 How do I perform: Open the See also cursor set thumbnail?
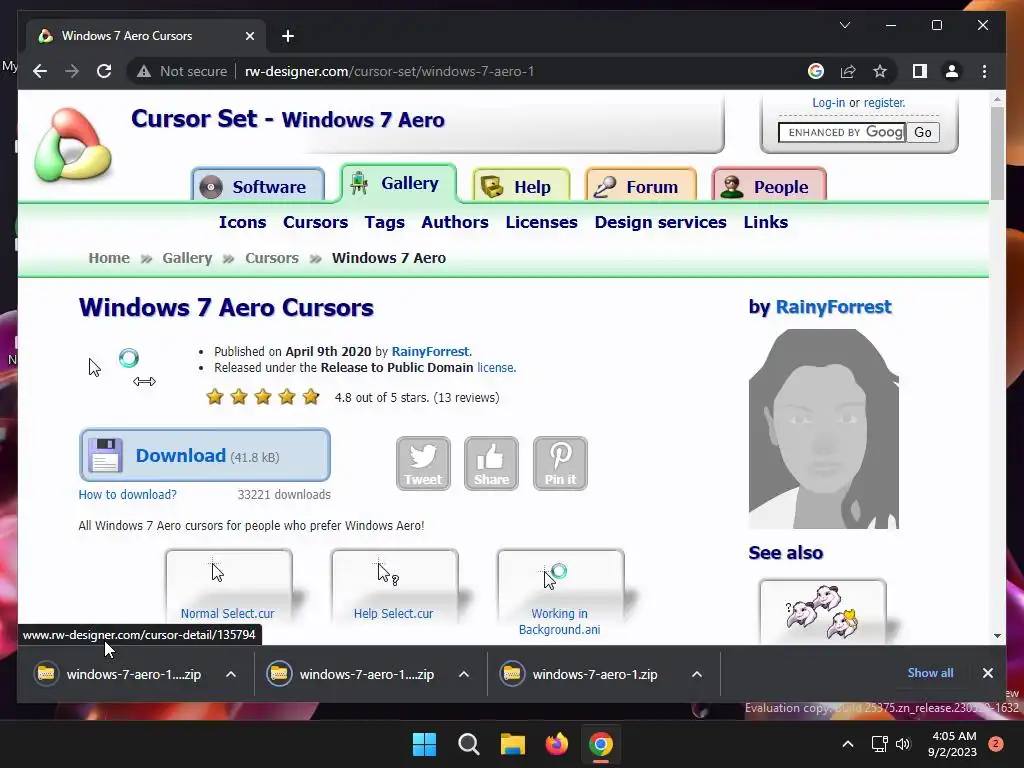(x=823, y=611)
